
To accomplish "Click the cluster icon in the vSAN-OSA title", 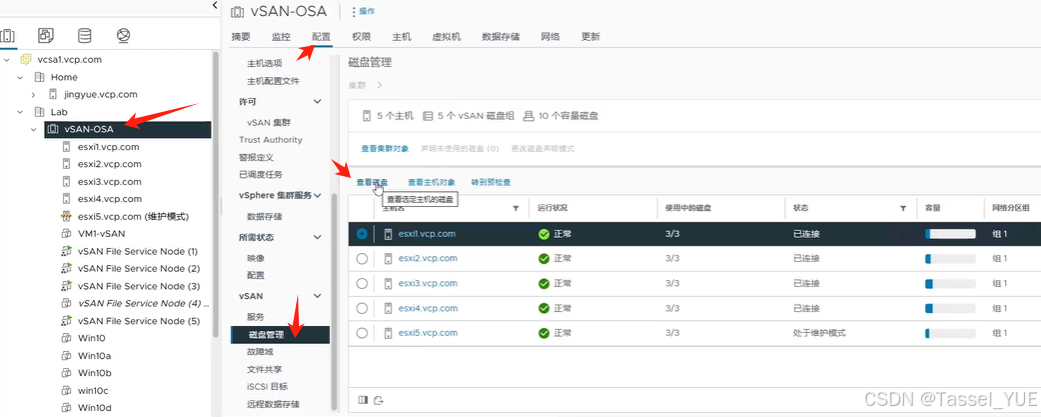I will tap(237, 12).
